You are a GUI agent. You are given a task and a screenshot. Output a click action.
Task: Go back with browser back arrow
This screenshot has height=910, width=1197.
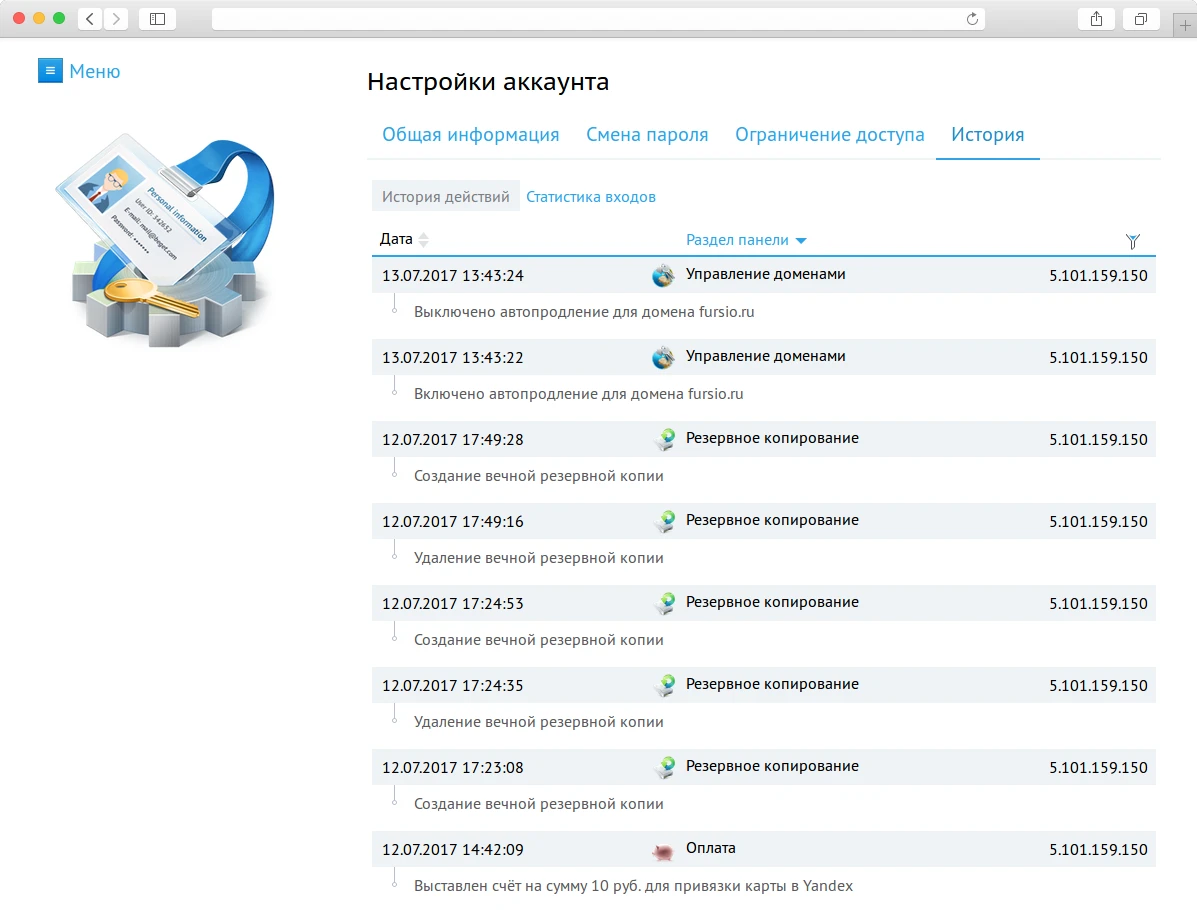click(90, 19)
